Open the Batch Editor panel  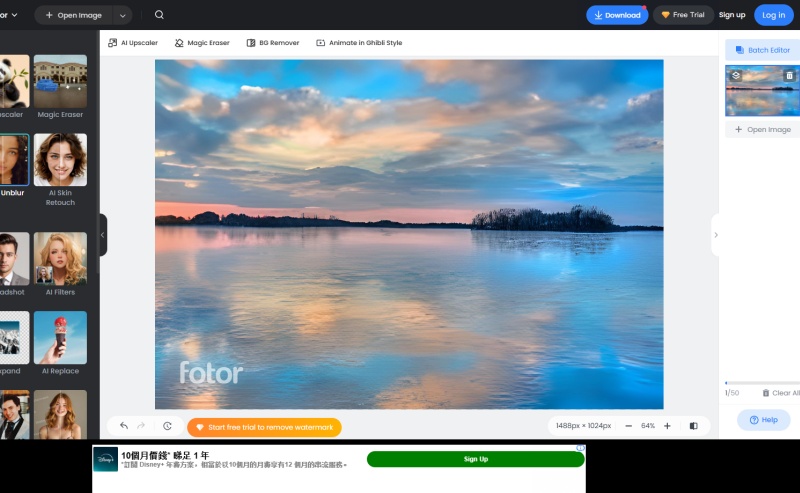[763, 50]
